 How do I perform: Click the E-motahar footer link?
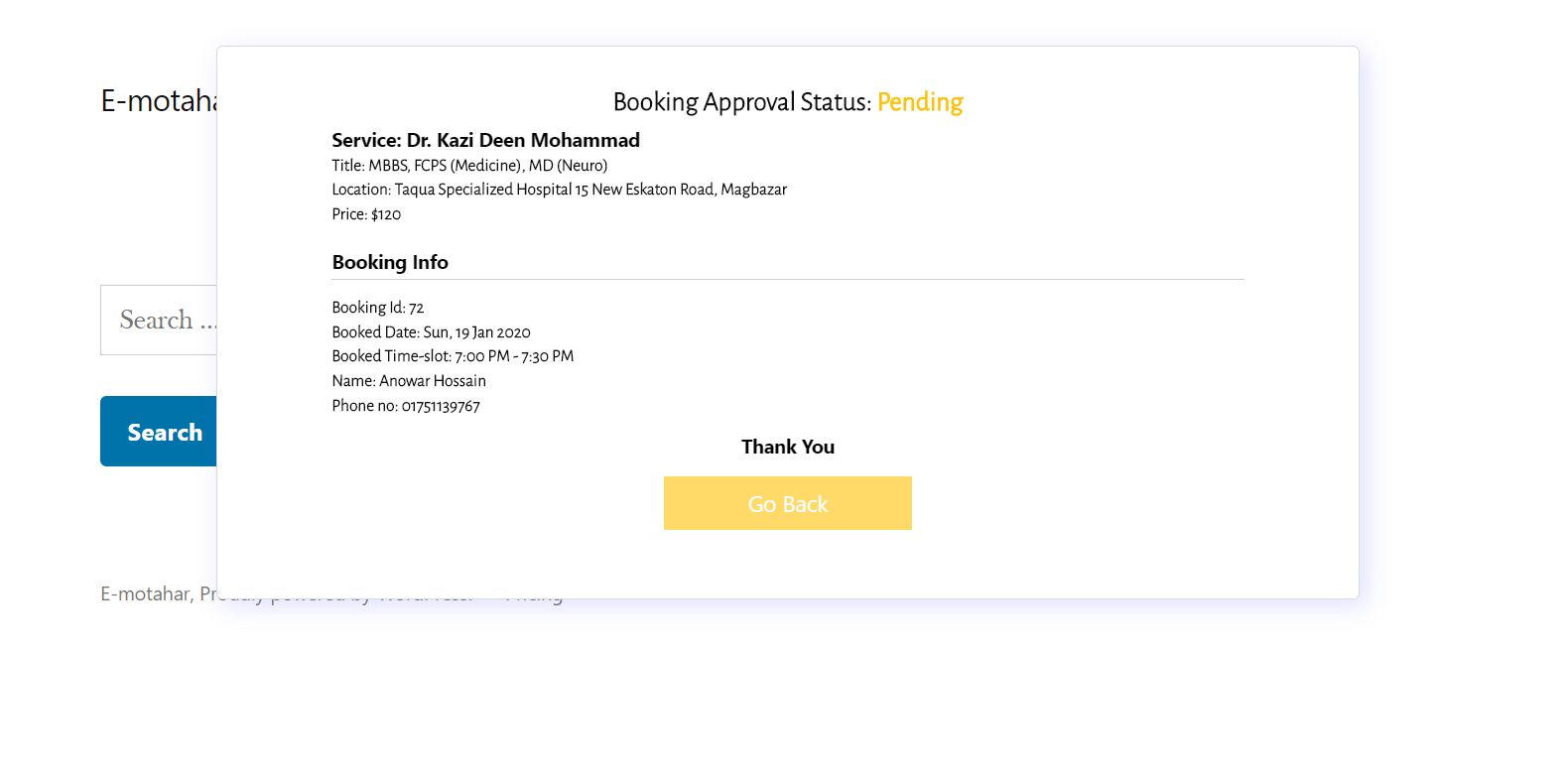[x=145, y=593]
